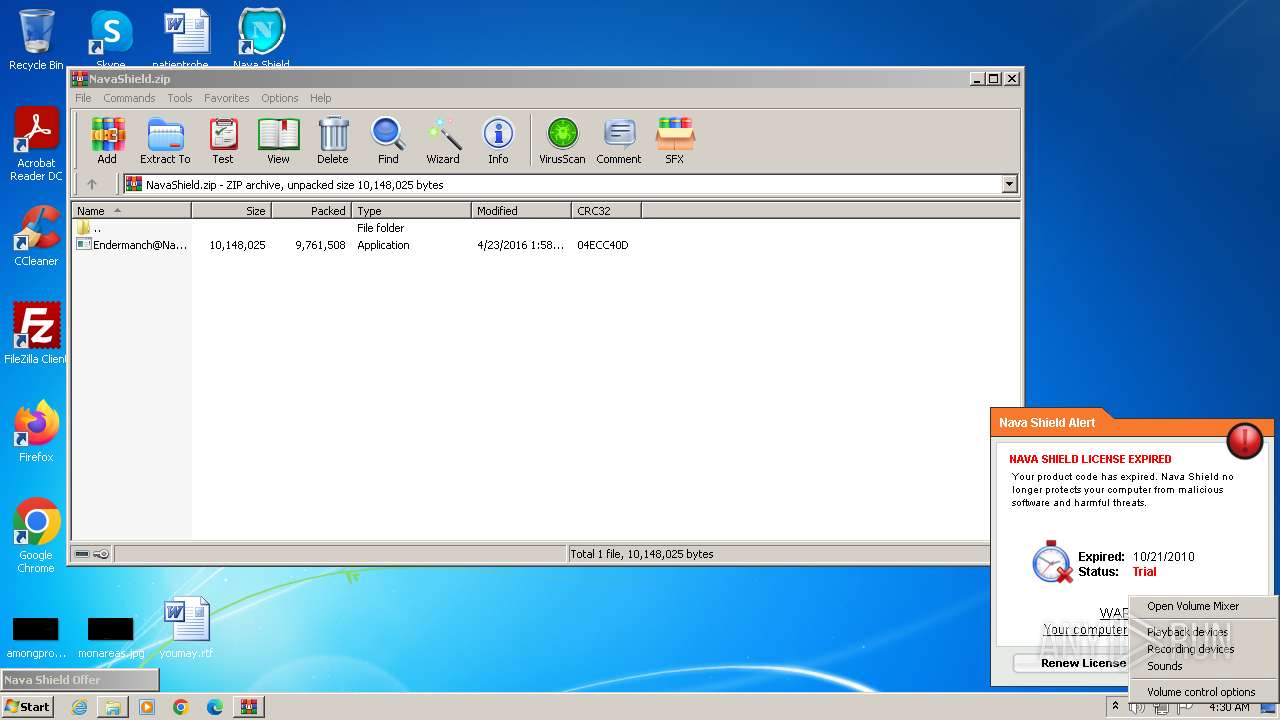This screenshot has width=1280, height=720.
Task: Click the Find magnifier icon
Action: point(388,140)
